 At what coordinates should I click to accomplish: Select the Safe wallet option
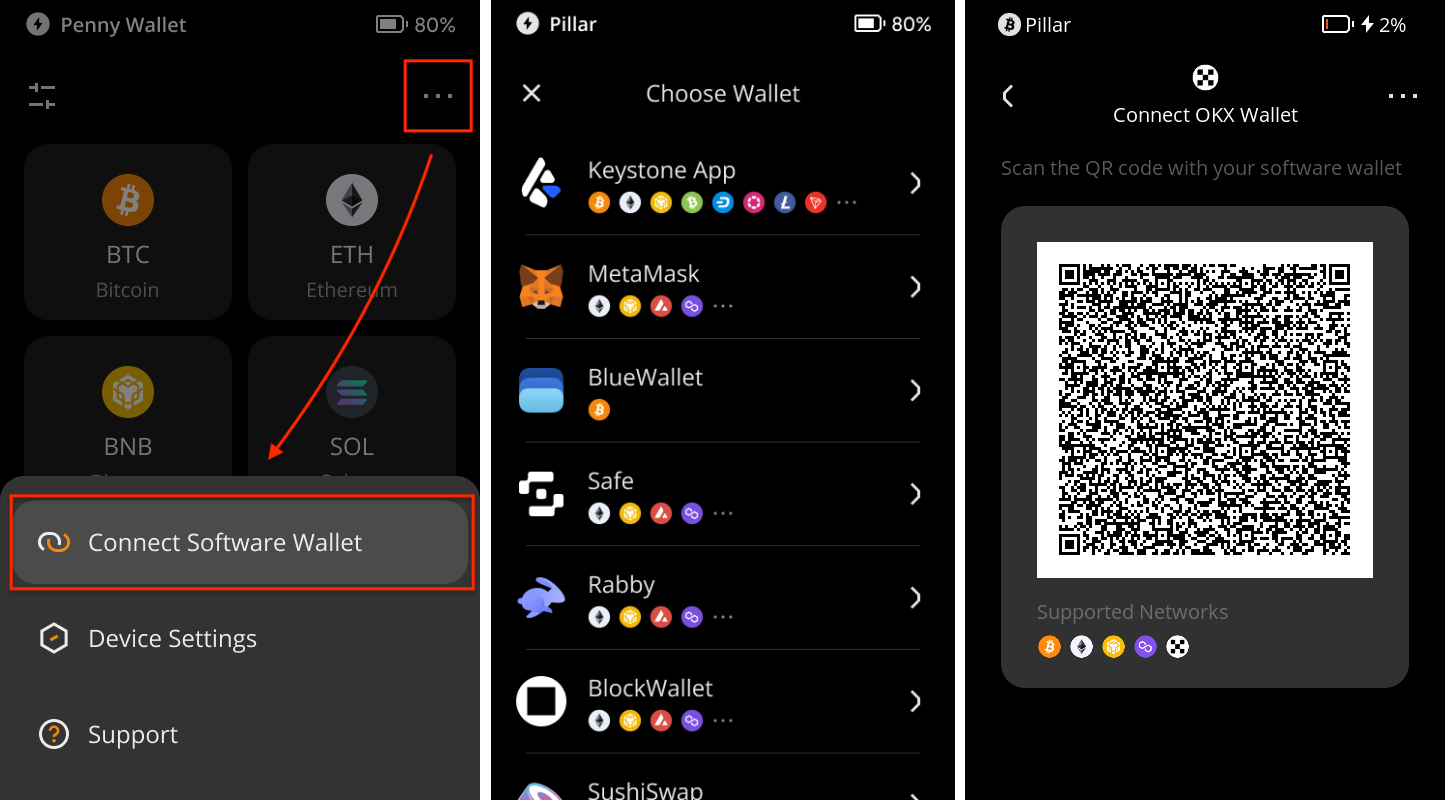[x=720, y=494]
